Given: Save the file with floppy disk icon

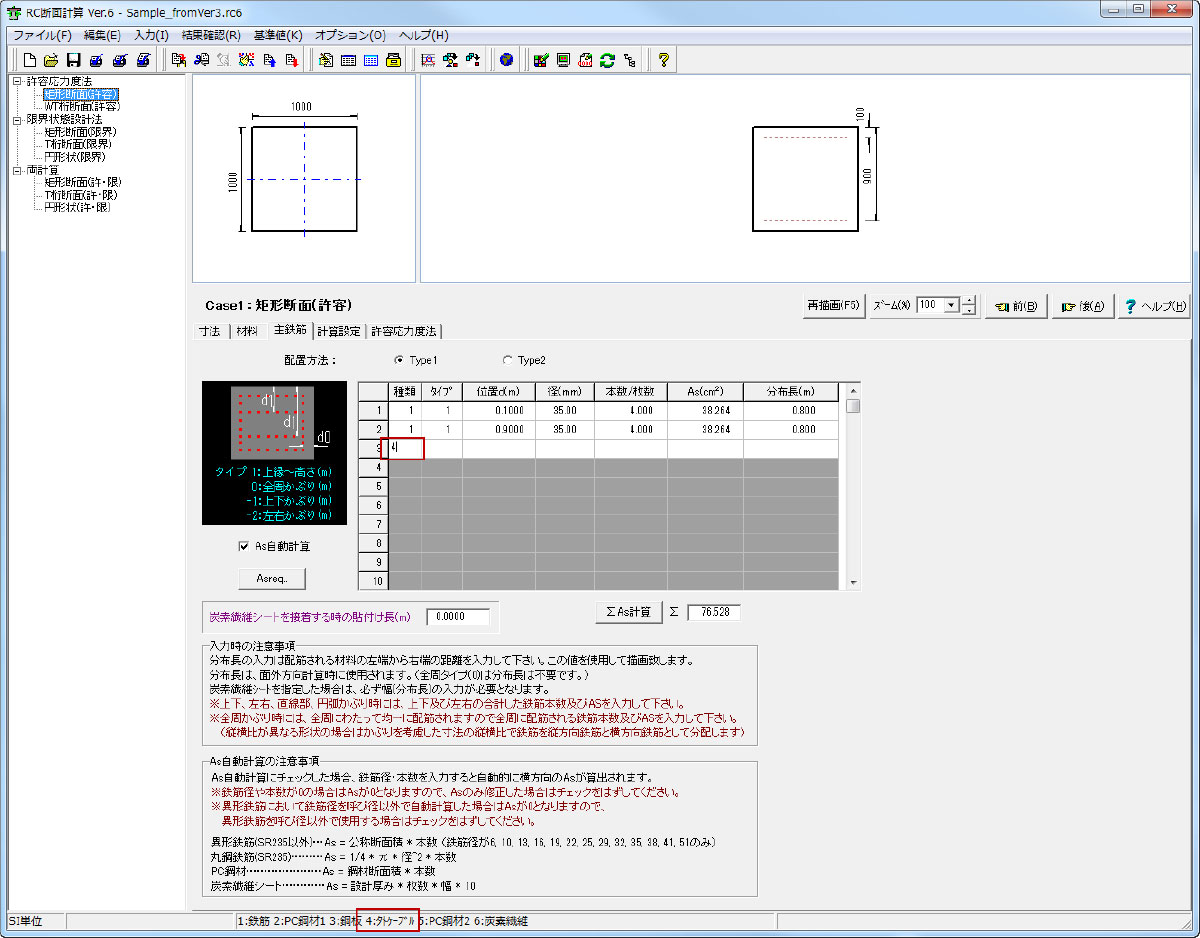Looking at the screenshot, I should [73, 60].
